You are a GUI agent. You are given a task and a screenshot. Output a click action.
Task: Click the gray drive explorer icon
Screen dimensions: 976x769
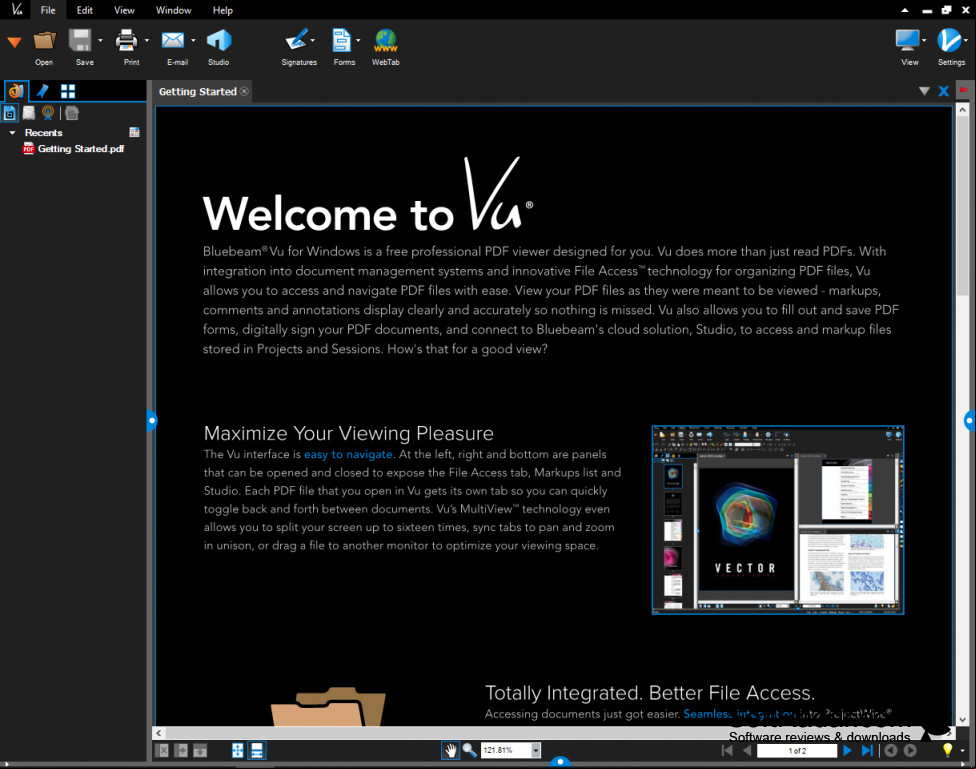point(29,113)
